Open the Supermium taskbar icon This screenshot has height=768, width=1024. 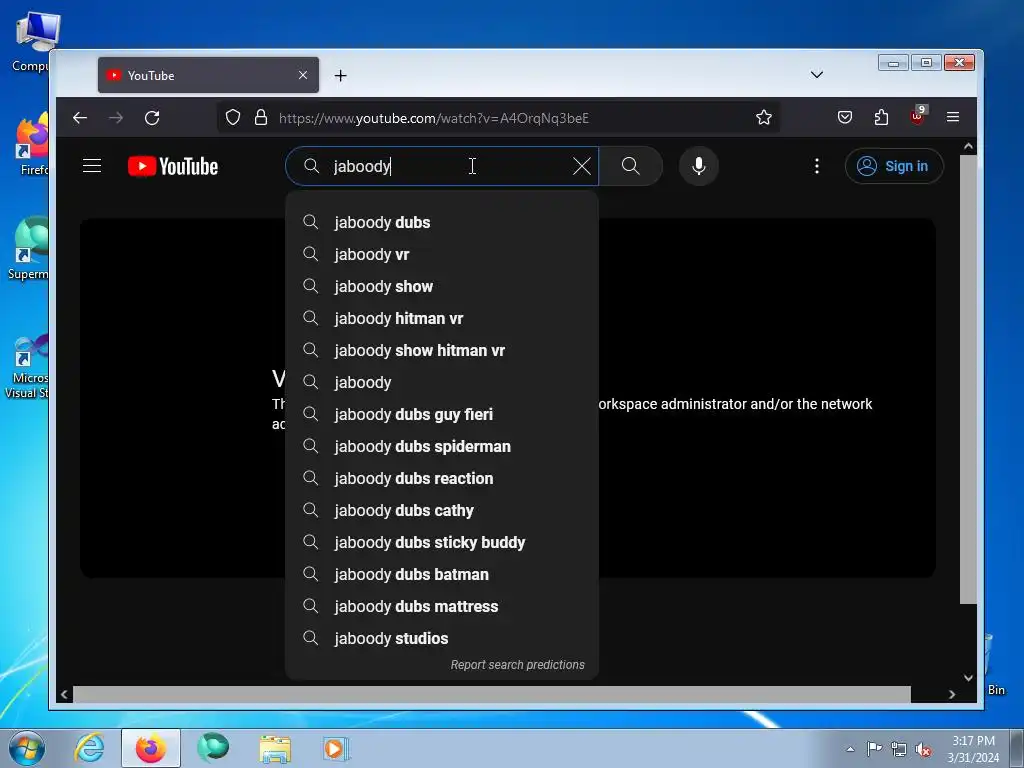coord(213,748)
